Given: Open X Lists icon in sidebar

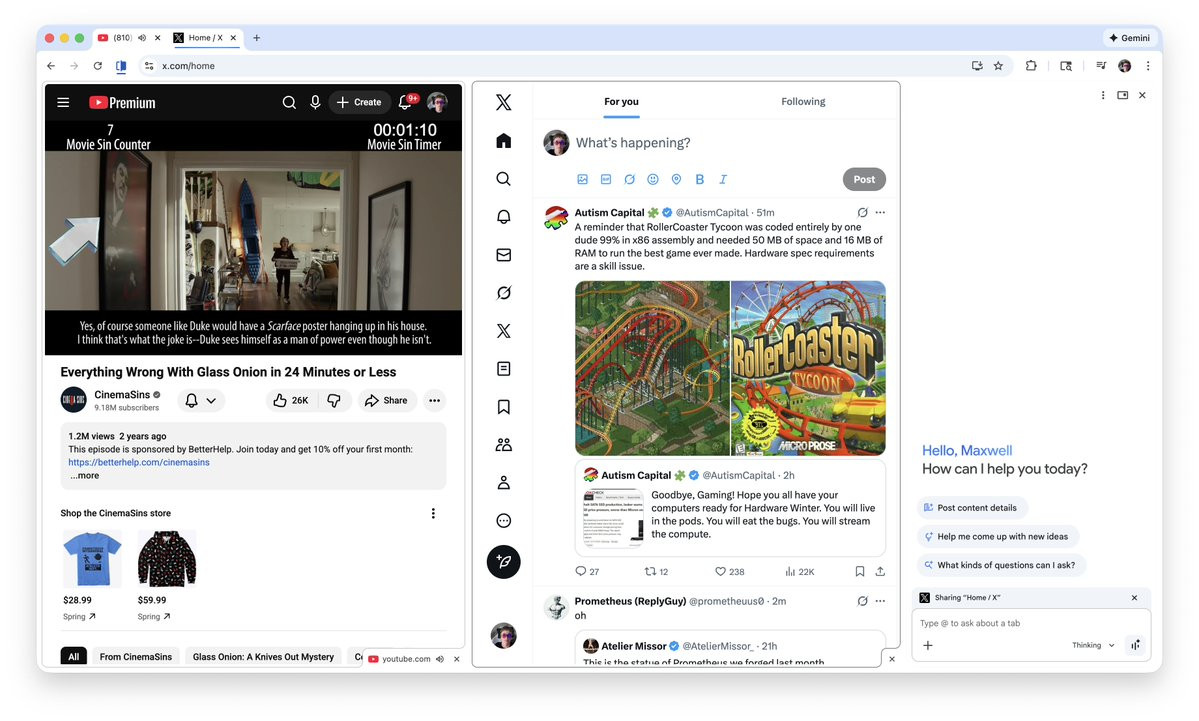Looking at the screenshot, I should tap(503, 369).
